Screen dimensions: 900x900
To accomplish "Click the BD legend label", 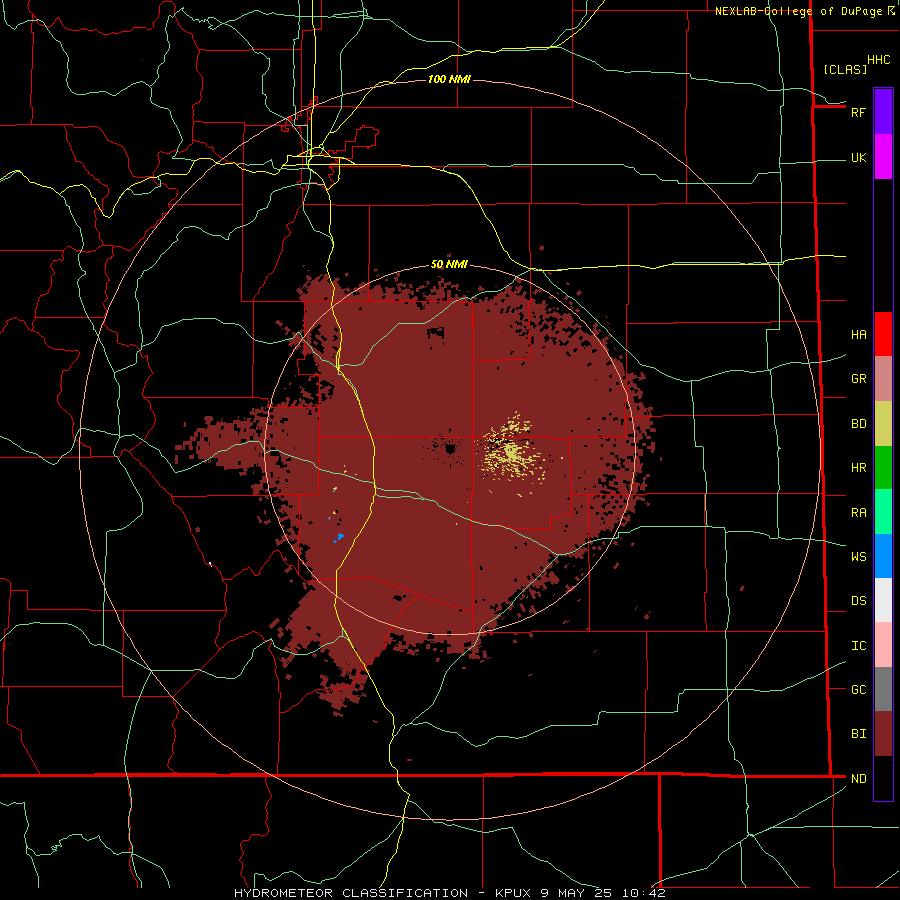I will click(858, 424).
